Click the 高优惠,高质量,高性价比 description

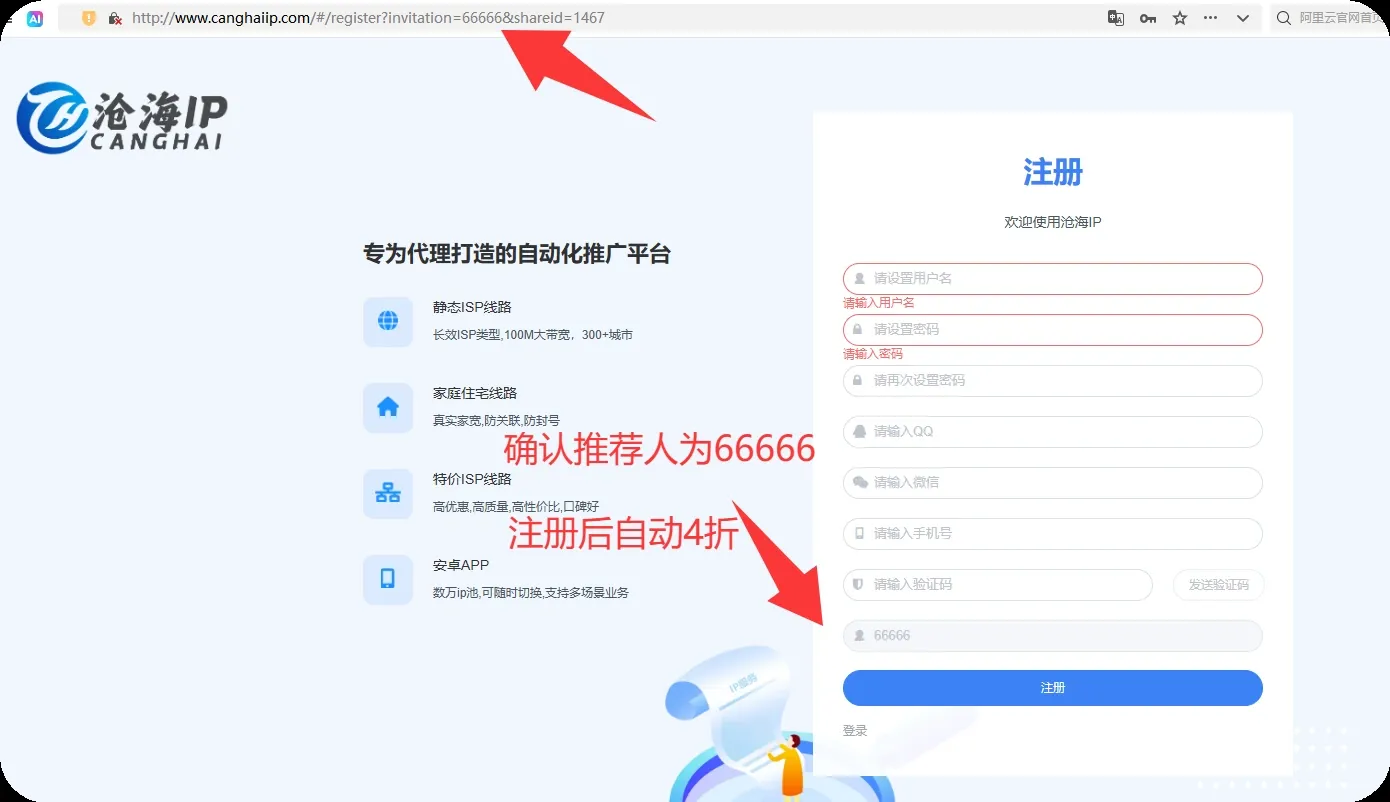pyautogui.click(x=516, y=507)
